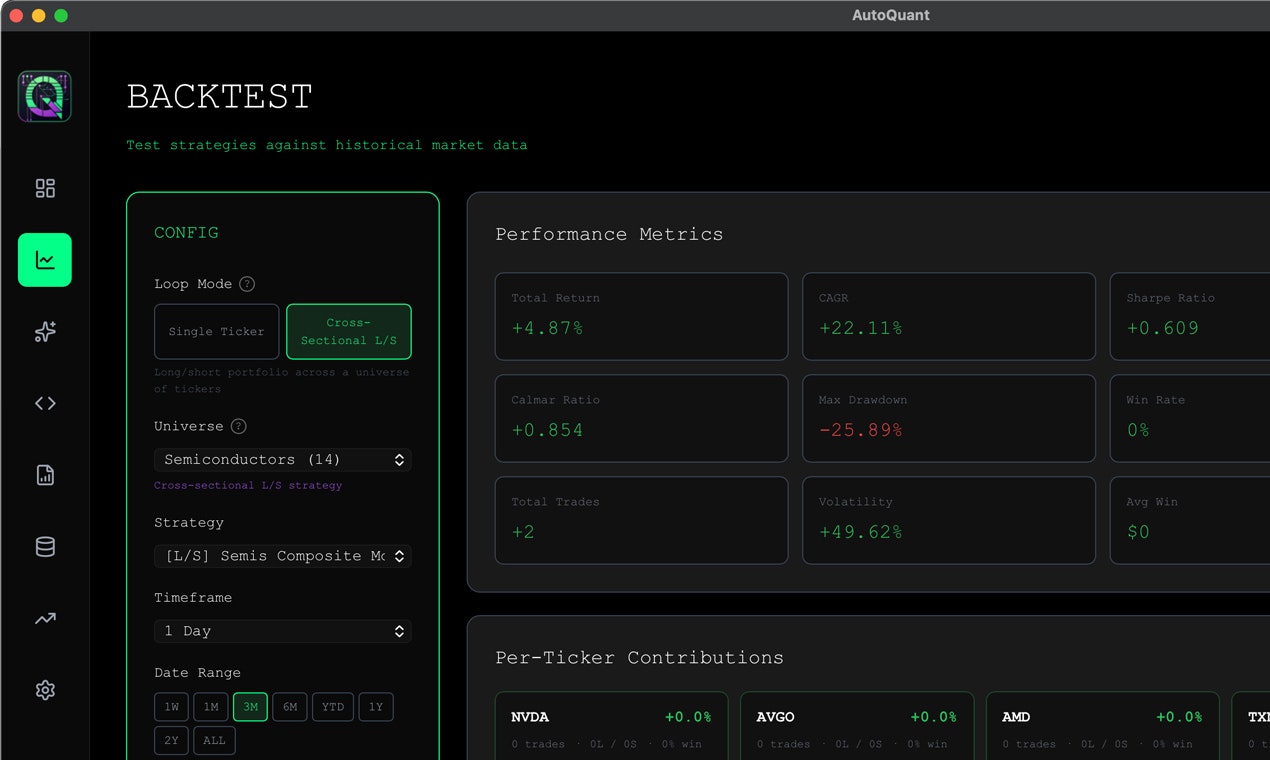Select the NVDA ticker contribution card
Image resolution: width=1270 pixels, height=760 pixels.
[x=611, y=726]
